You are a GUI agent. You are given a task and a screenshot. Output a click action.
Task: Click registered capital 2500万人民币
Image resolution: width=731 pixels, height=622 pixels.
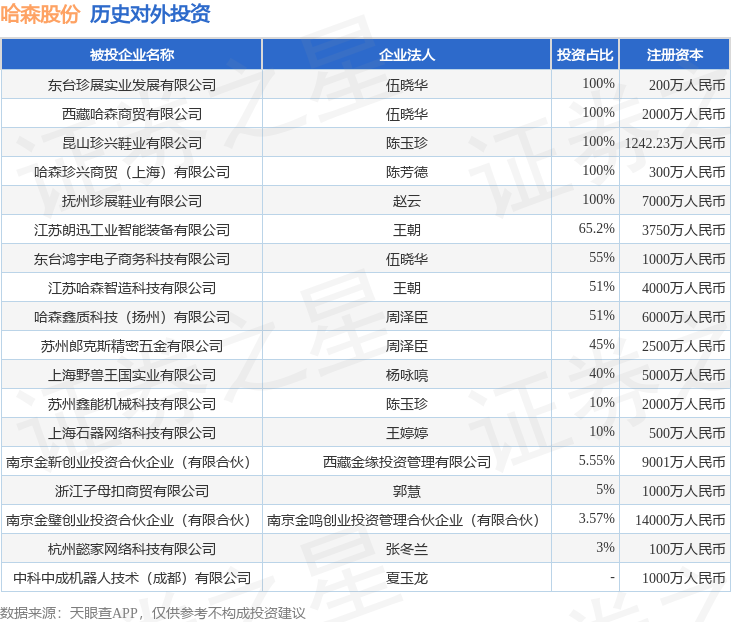point(683,346)
